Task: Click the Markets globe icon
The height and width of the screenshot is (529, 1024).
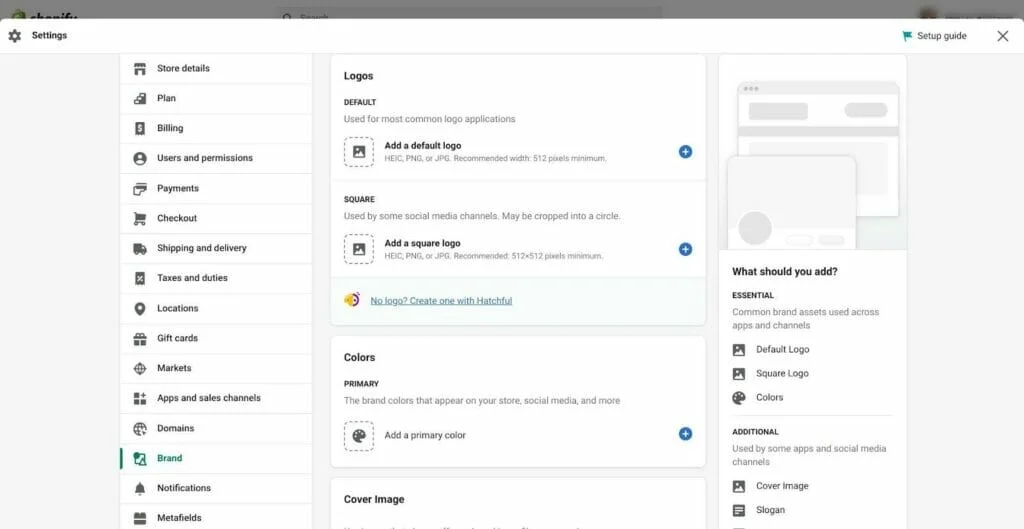Action: point(140,369)
